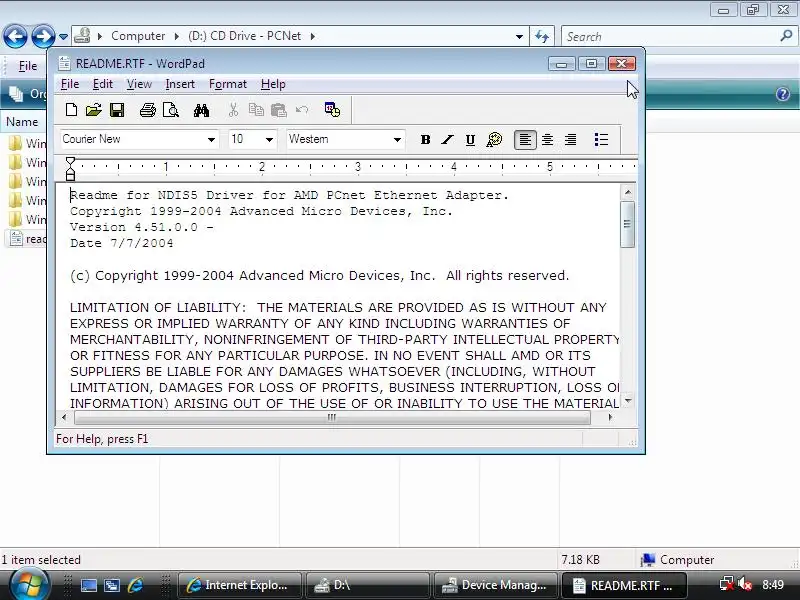This screenshot has width=800, height=600.
Task: Click the WordPad vertical scrollbar thumb
Action: pos(628,224)
